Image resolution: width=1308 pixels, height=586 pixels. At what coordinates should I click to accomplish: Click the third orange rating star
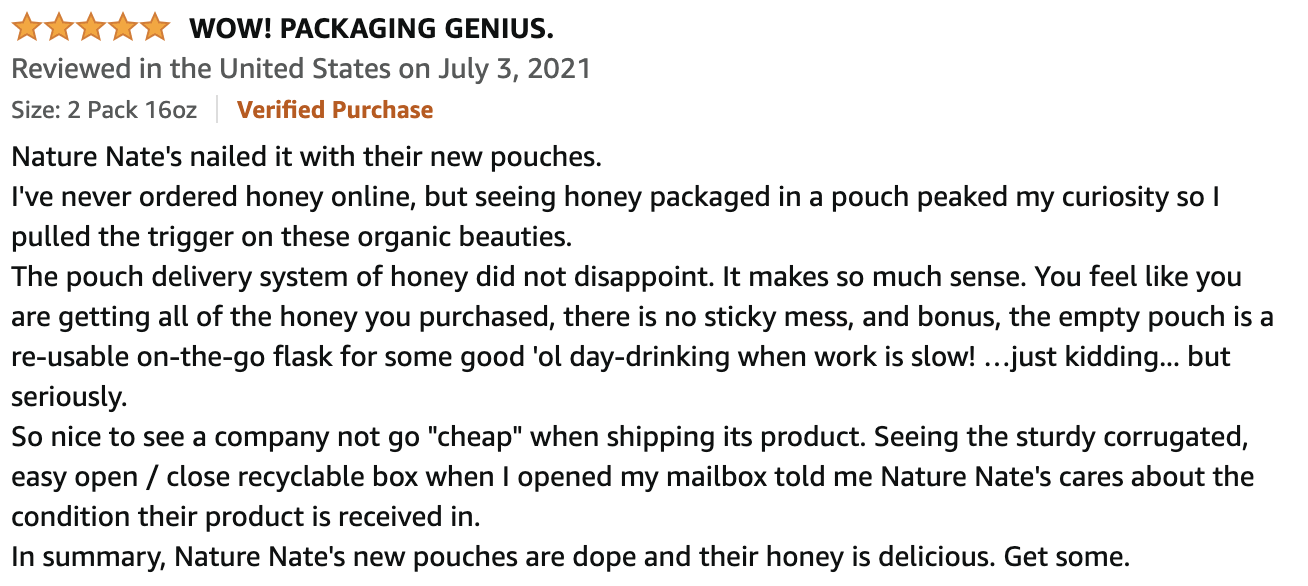pyautogui.click(x=91, y=27)
